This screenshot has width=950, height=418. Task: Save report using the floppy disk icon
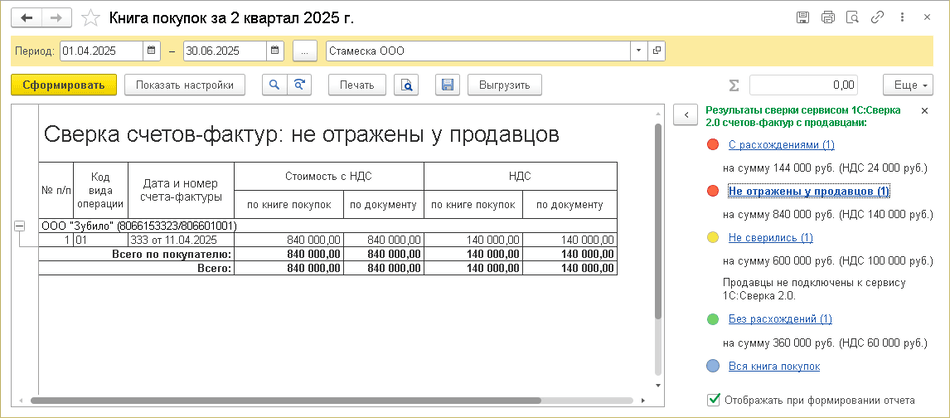coord(448,85)
